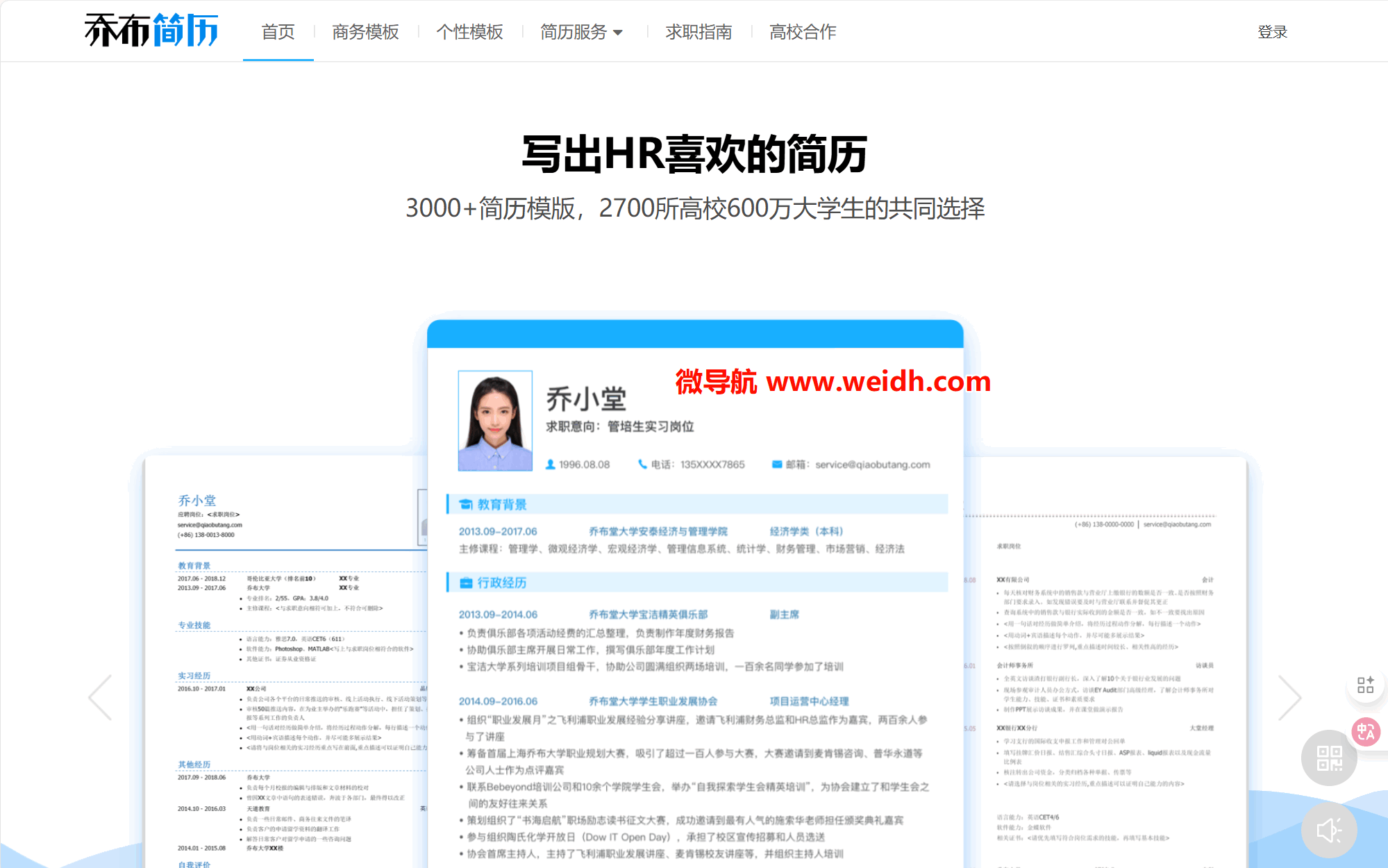Click the 登录 link
This screenshot has width=1388, height=868.
pyautogui.click(x=1272, y=32)
